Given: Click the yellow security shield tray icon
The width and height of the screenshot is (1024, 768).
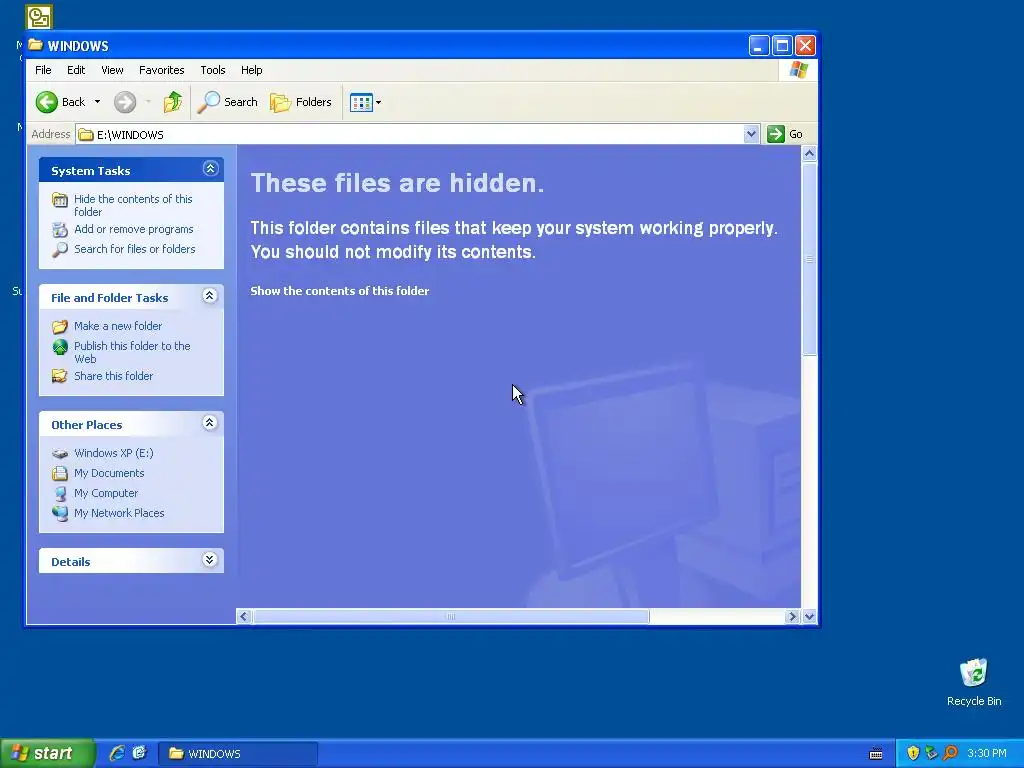Looking at the screenshot, I should coord(913,753).
